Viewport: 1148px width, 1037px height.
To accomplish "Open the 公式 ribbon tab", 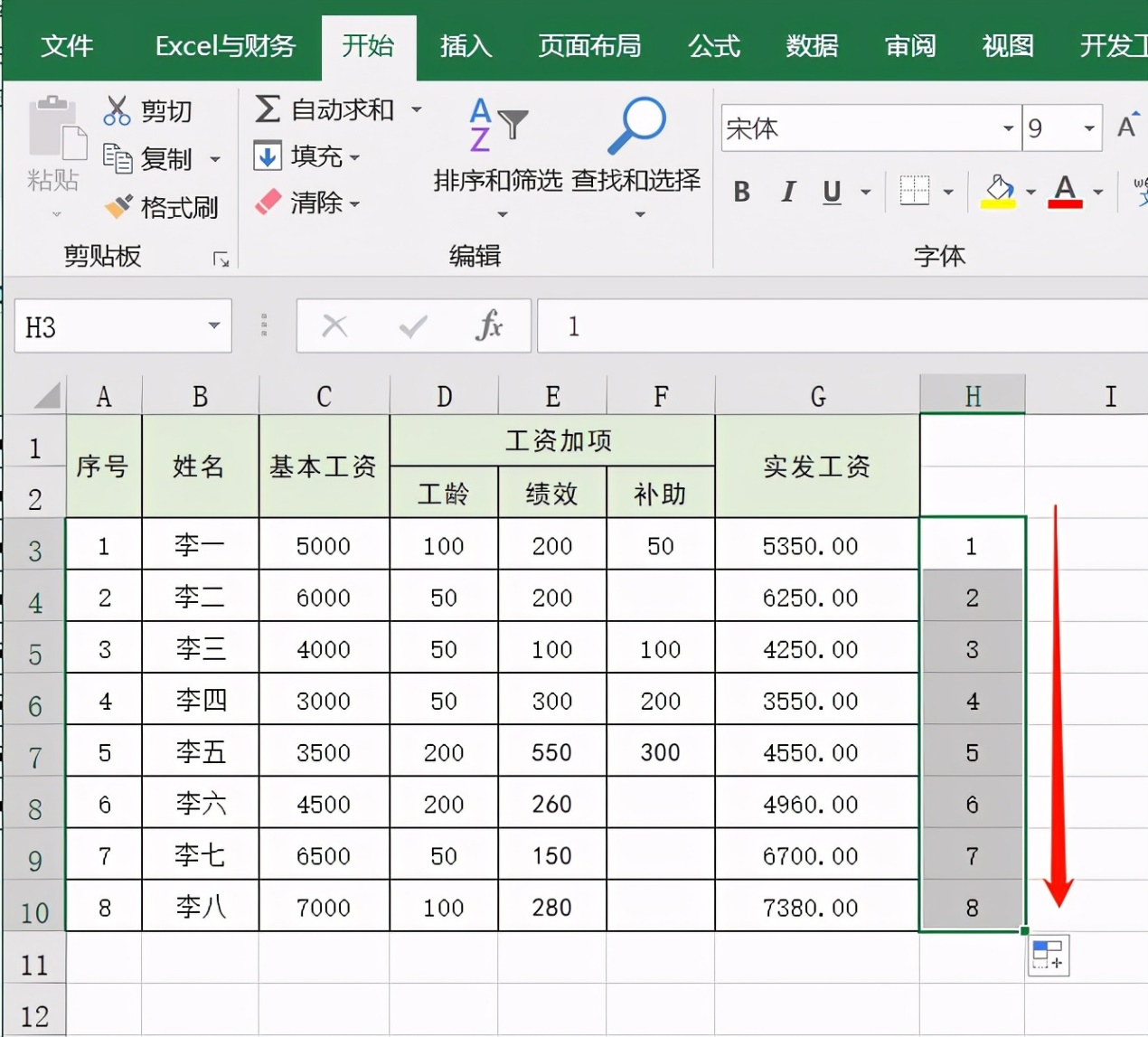I will pos(713,47).
